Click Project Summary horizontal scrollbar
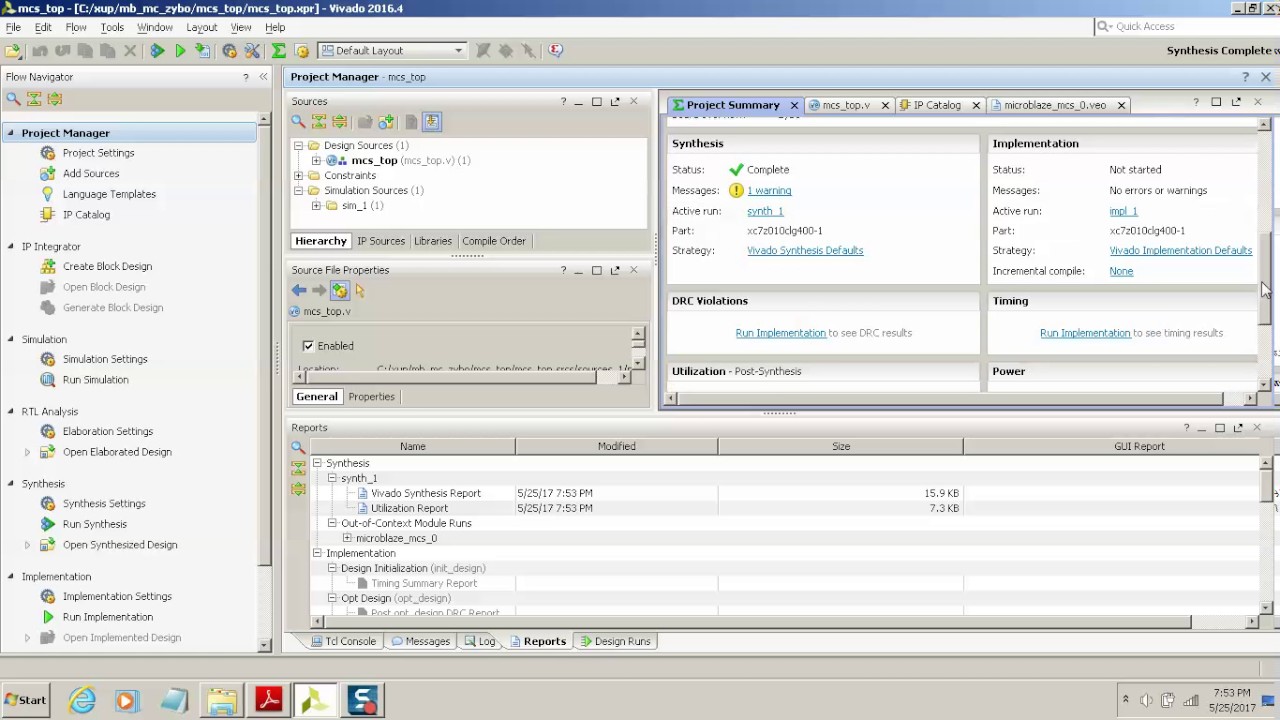Viewport: 1280px width, 720px height. [950, 398]
